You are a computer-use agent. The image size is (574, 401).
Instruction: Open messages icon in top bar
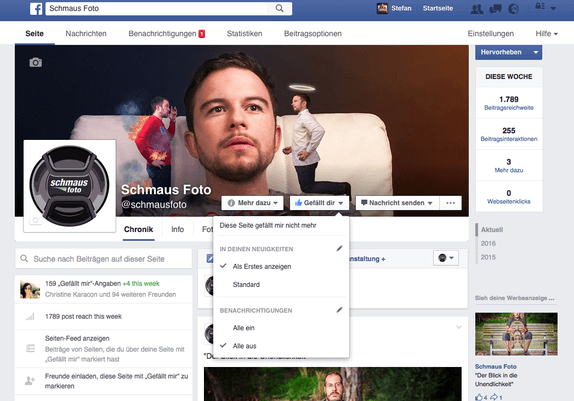pyautogui.click(x=495, y=8)
